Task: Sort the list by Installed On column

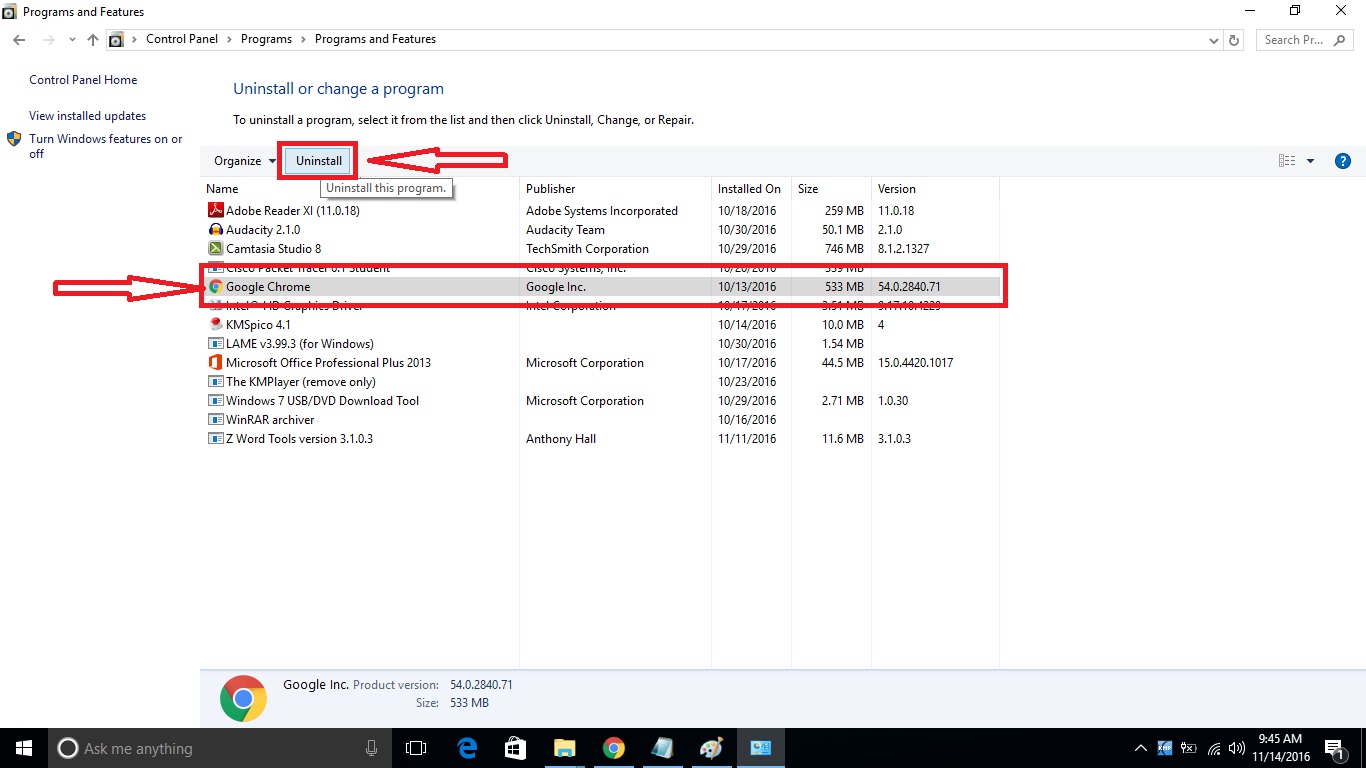Action: click(x=749, y=189)
